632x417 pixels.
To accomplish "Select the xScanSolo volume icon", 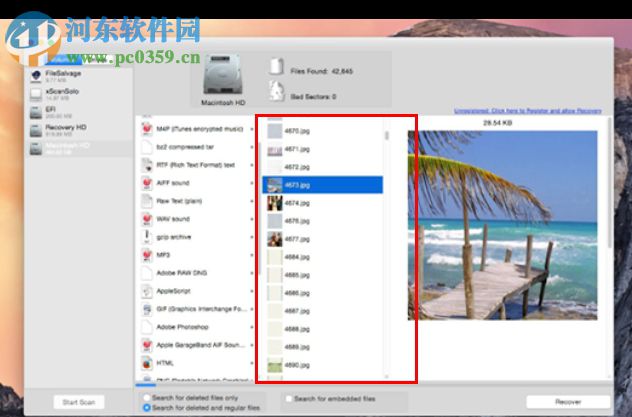I will [36, 94].
